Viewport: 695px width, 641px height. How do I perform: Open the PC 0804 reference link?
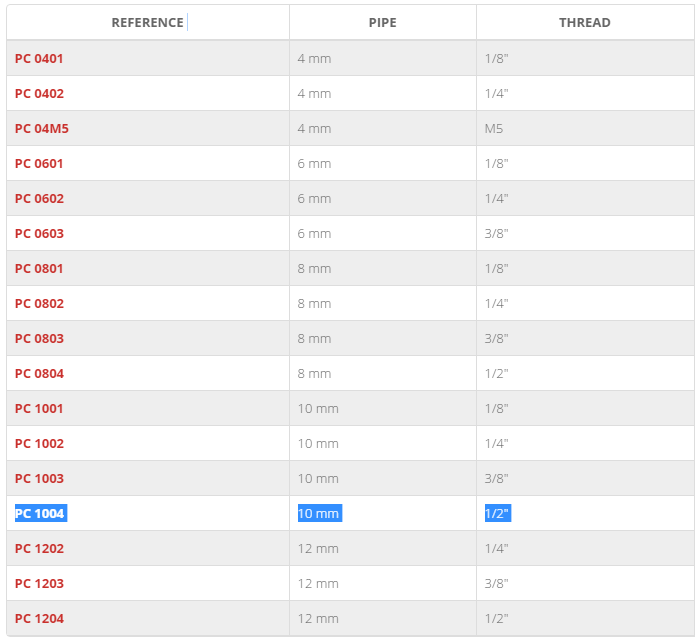39,374
